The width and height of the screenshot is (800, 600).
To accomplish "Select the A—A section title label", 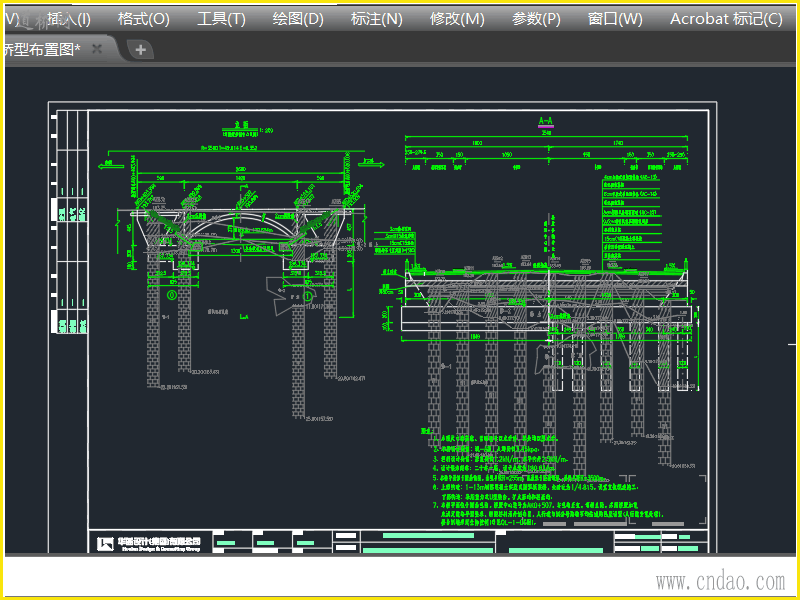I will point(545,121).
